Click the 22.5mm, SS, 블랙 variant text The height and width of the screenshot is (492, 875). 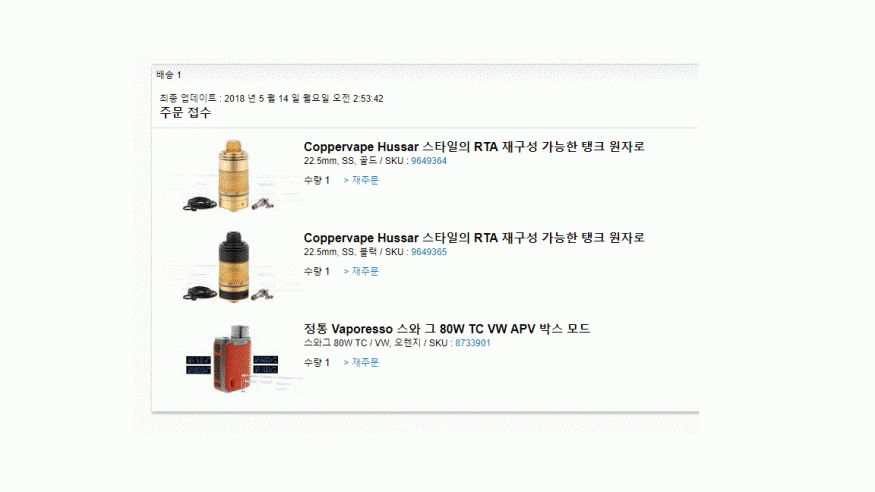[x=340, y=252]
